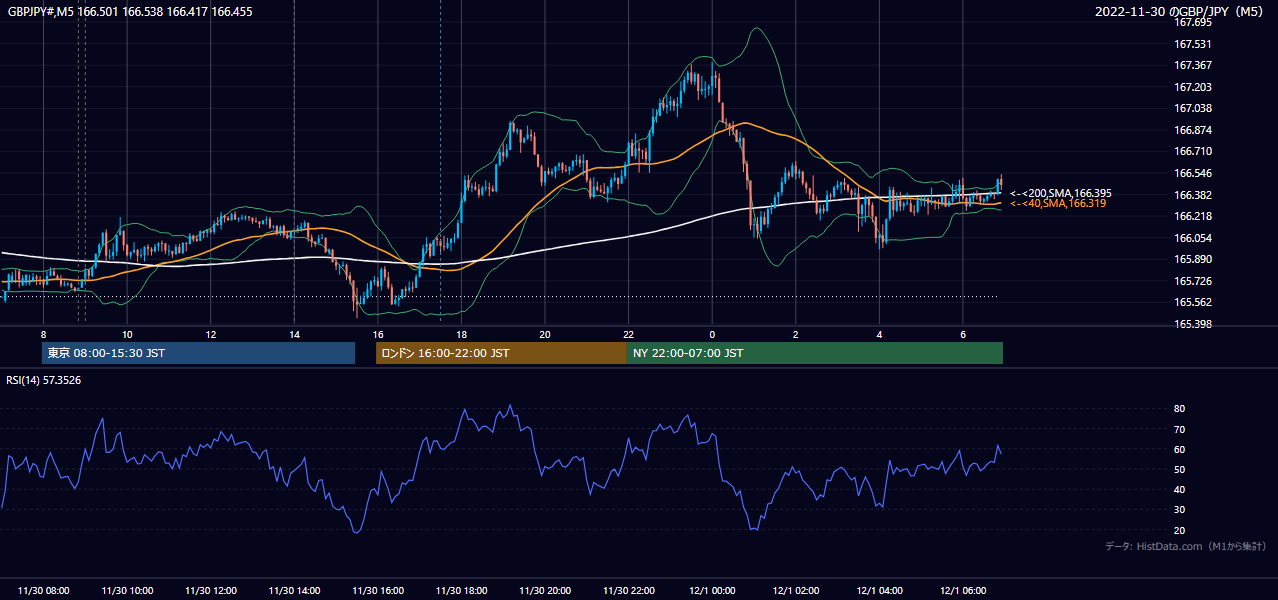Screen dimensions: 1278x600
Task: Click the RSI scale value 40
Action: coord(1179,489)
